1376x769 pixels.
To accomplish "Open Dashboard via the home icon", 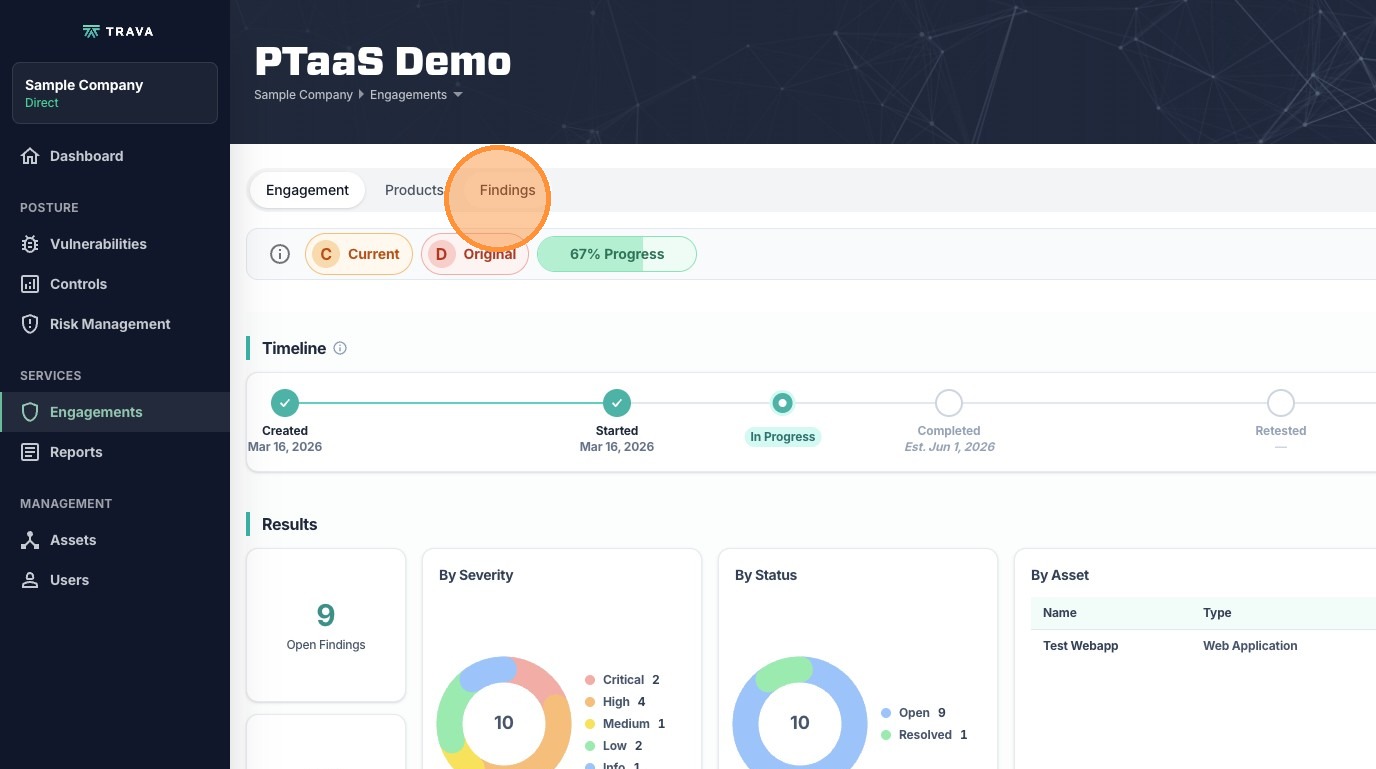I will click(x=30, y=156).
